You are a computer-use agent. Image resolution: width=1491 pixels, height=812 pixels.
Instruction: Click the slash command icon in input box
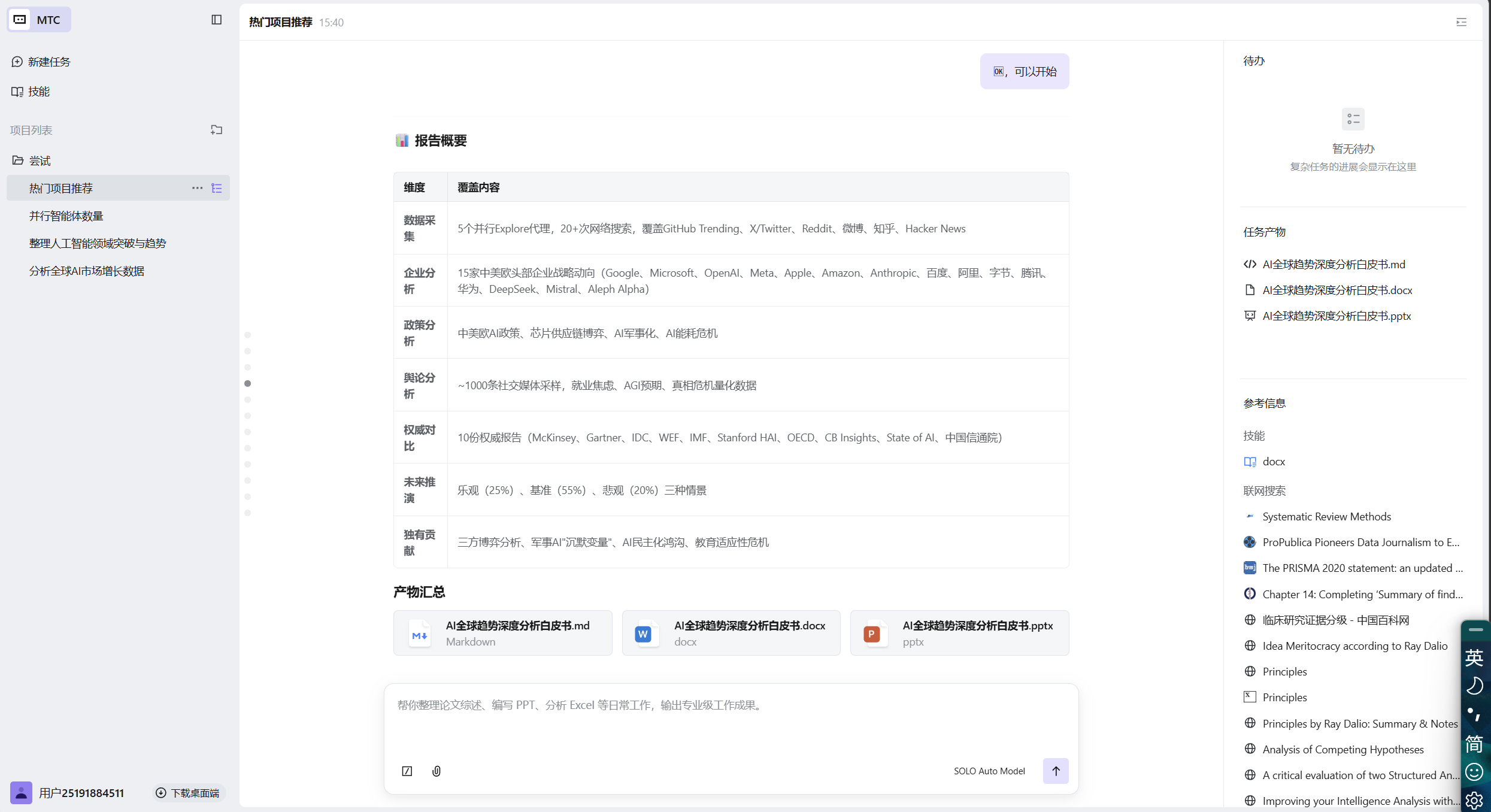[x=407, y=771]
